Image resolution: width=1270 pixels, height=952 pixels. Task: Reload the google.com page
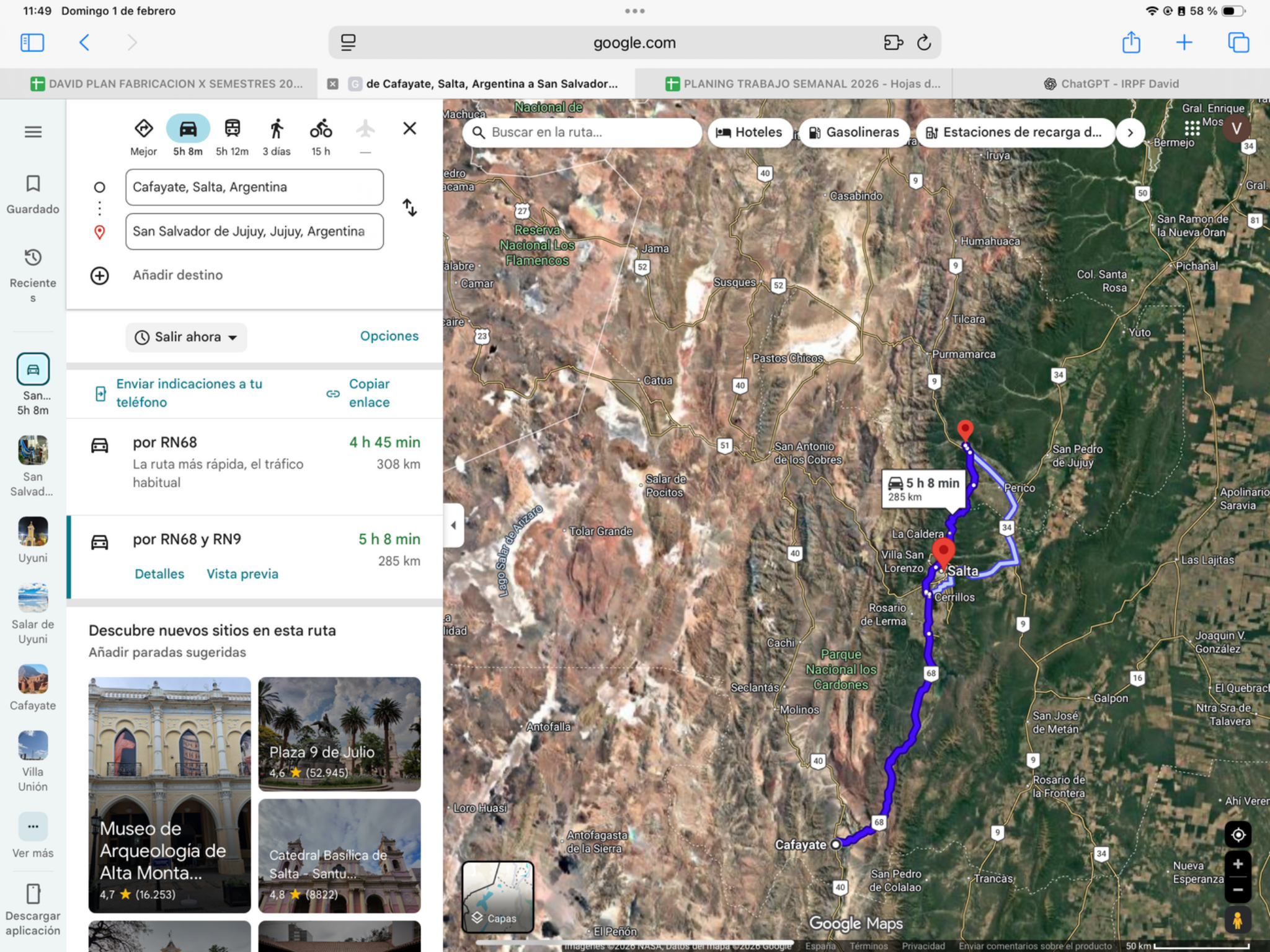pyautogui.click(x=924, y=43)
